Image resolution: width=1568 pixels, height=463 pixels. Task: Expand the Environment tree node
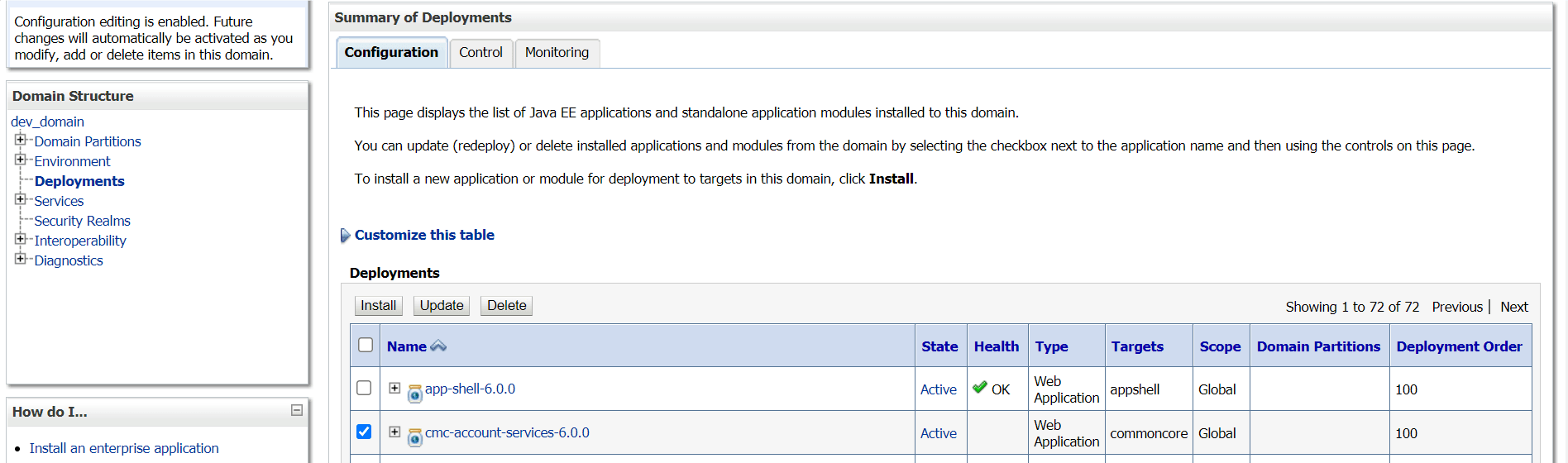coord(21,160)
